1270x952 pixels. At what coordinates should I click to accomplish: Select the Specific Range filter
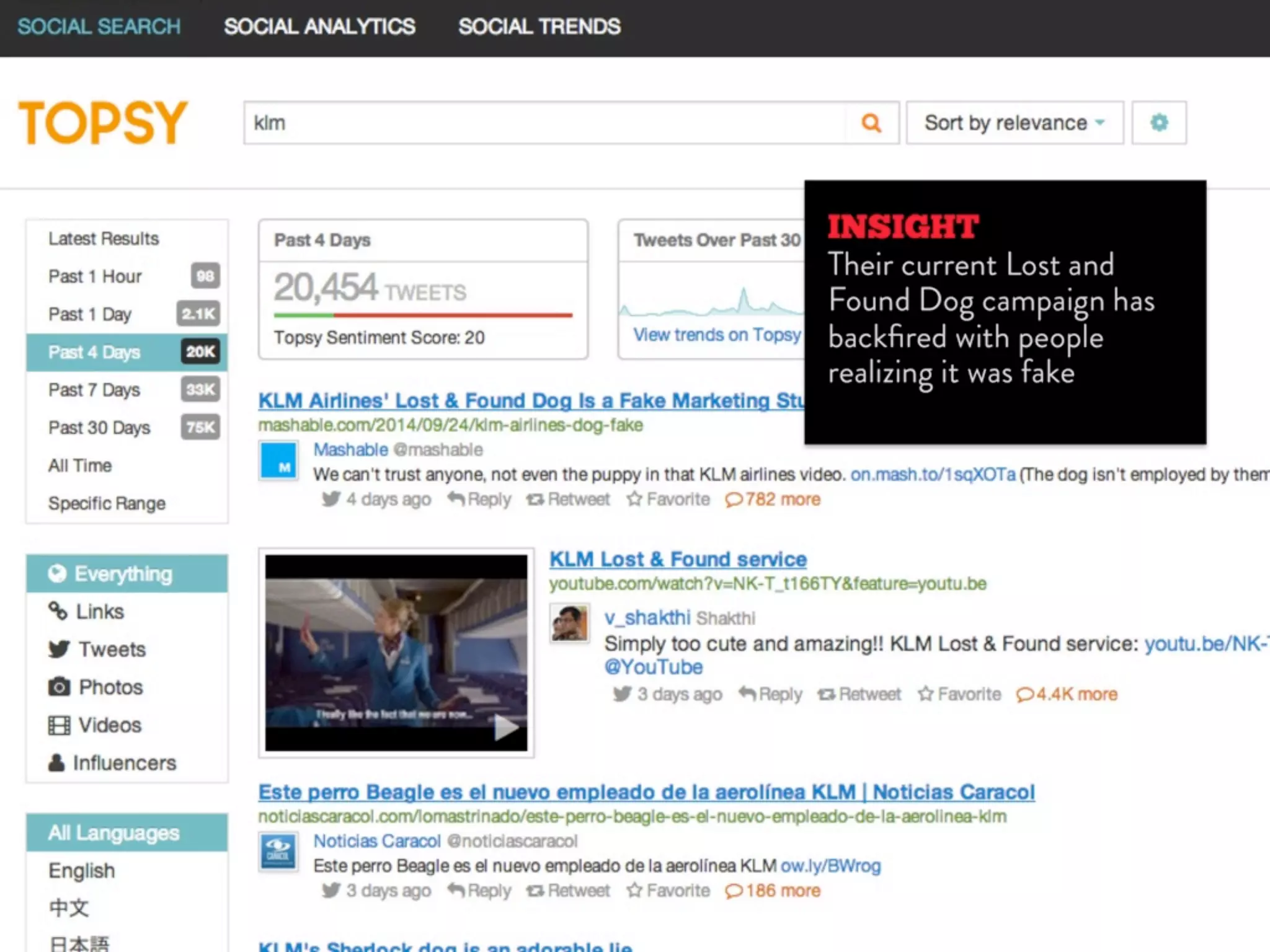tap(127, 503)
